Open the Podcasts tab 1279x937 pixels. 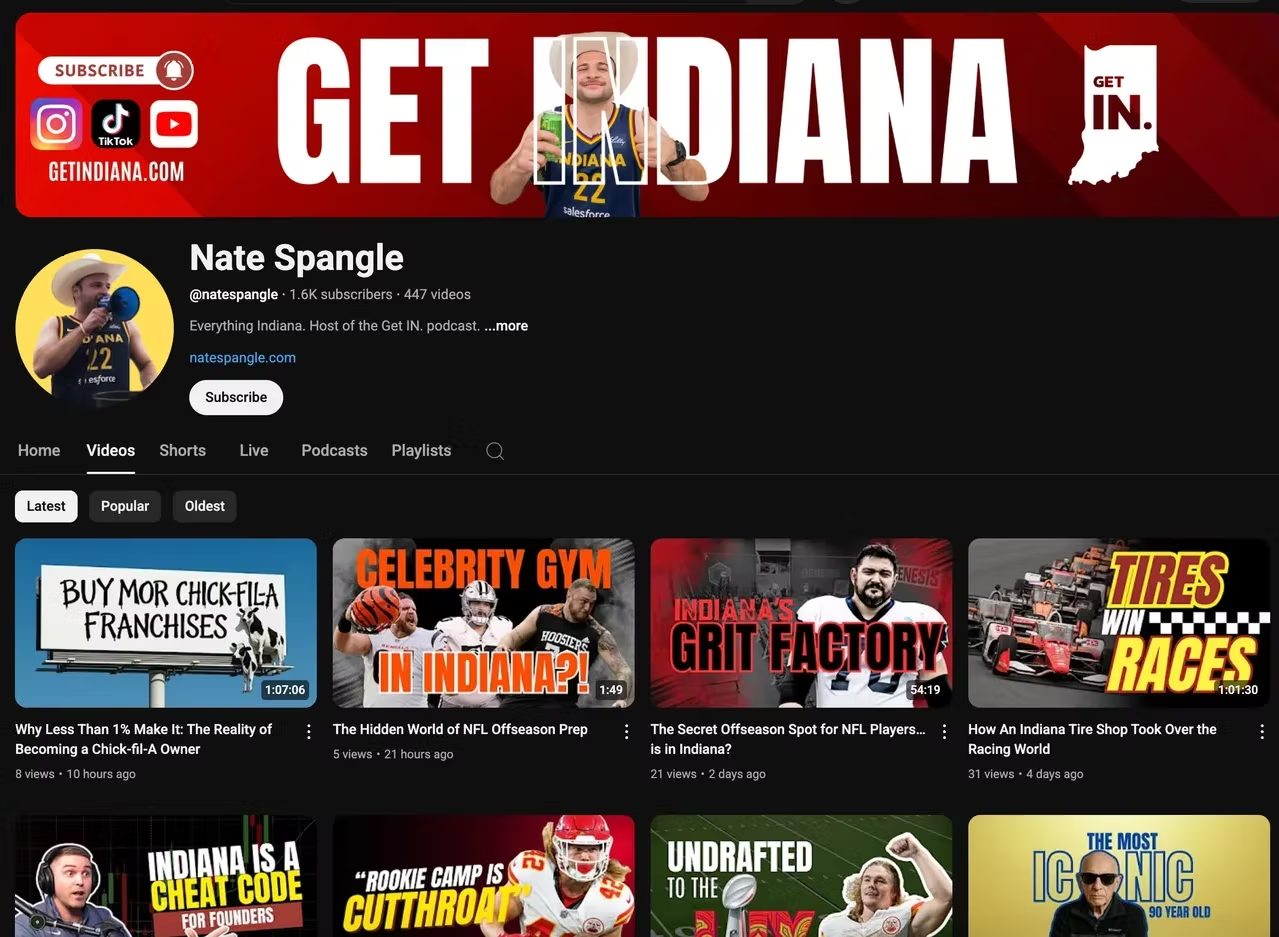334,451
